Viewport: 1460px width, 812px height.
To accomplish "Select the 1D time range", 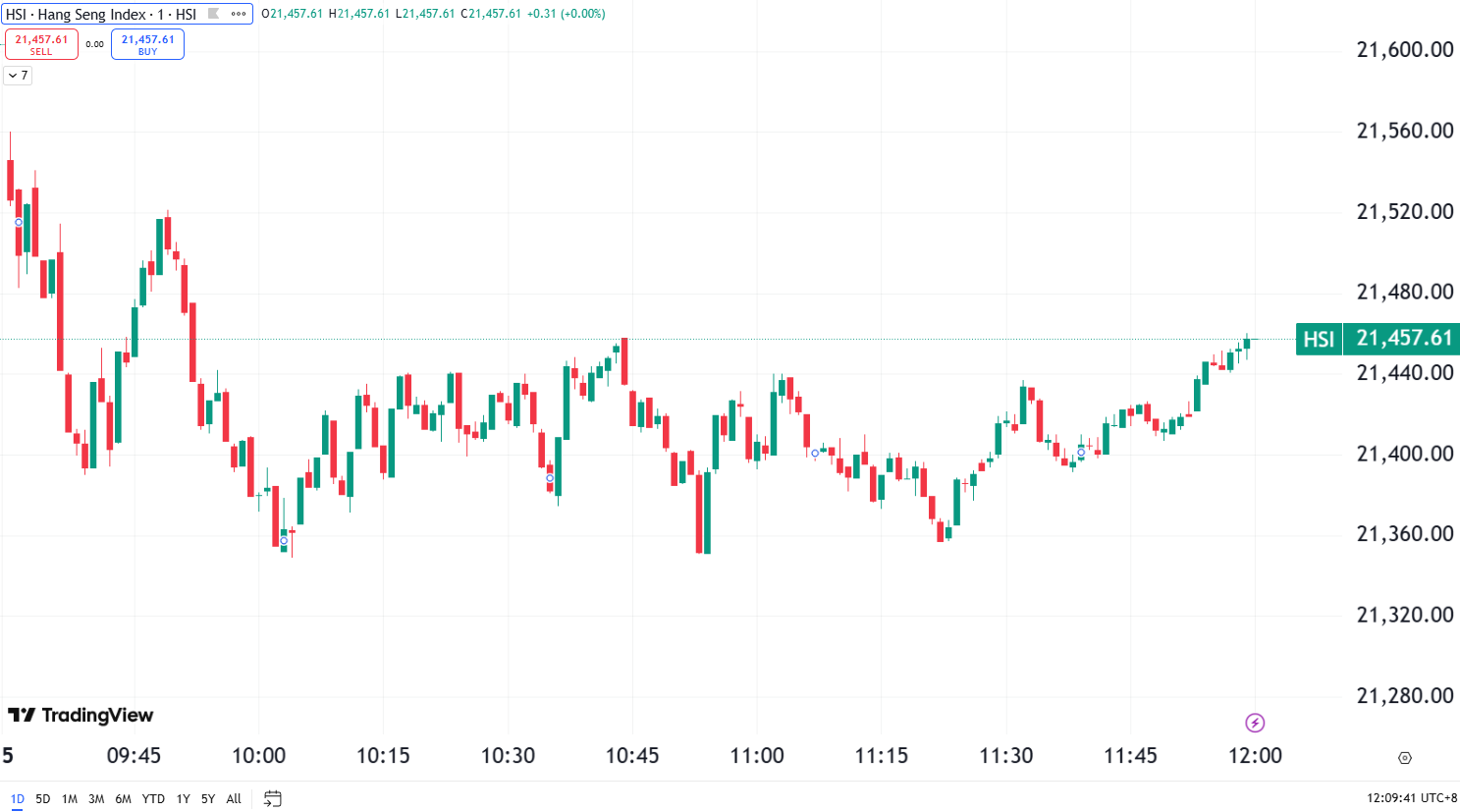I will click(18, 799).
